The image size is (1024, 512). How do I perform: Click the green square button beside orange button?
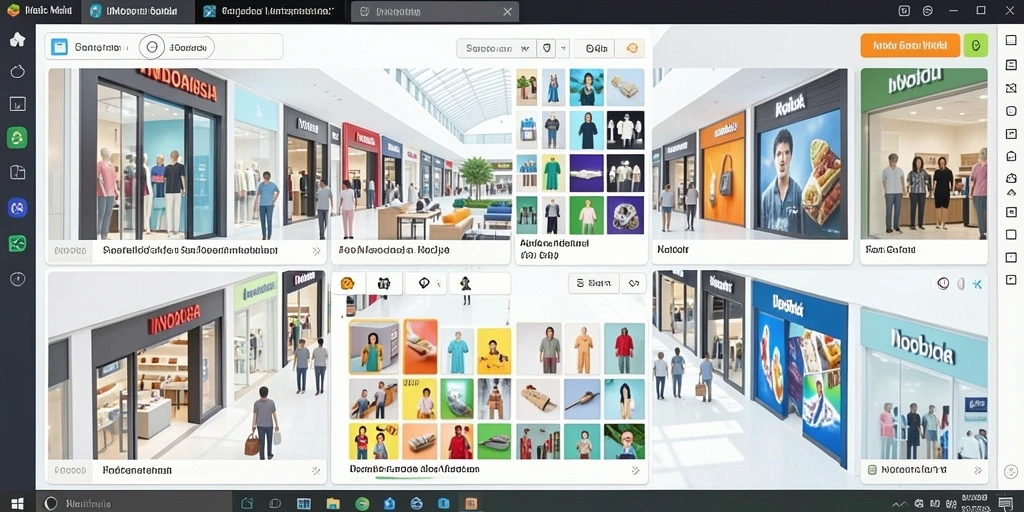[x=976, y=45]
